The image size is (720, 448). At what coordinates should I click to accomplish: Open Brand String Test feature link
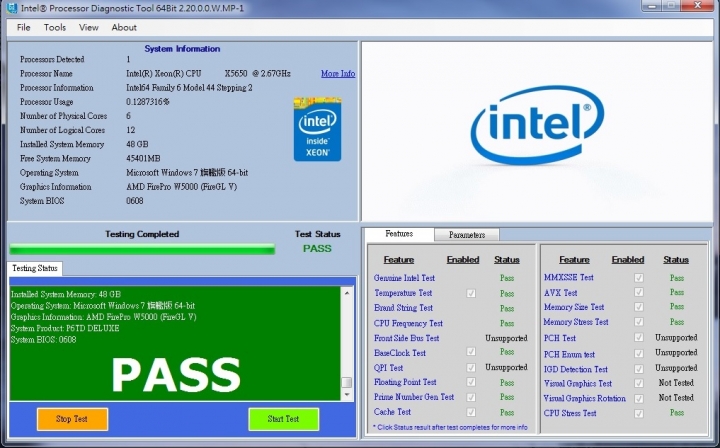[x=403, y=308]
